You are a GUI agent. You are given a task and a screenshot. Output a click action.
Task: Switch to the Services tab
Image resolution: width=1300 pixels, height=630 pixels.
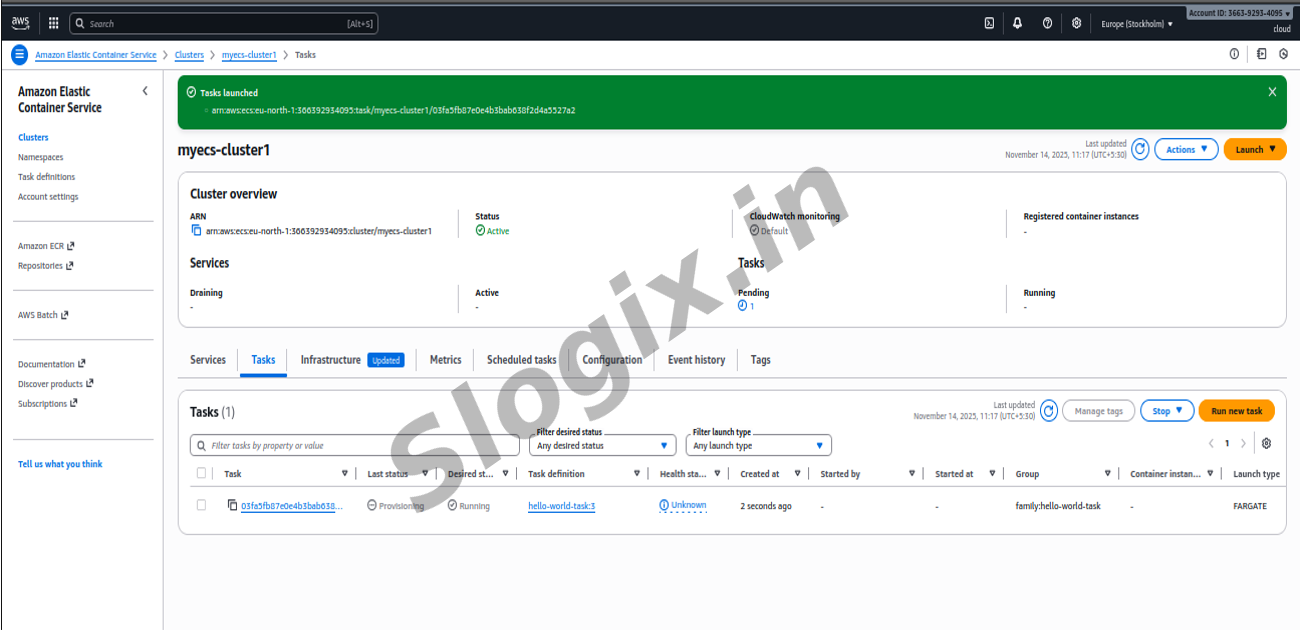(208, 360)
